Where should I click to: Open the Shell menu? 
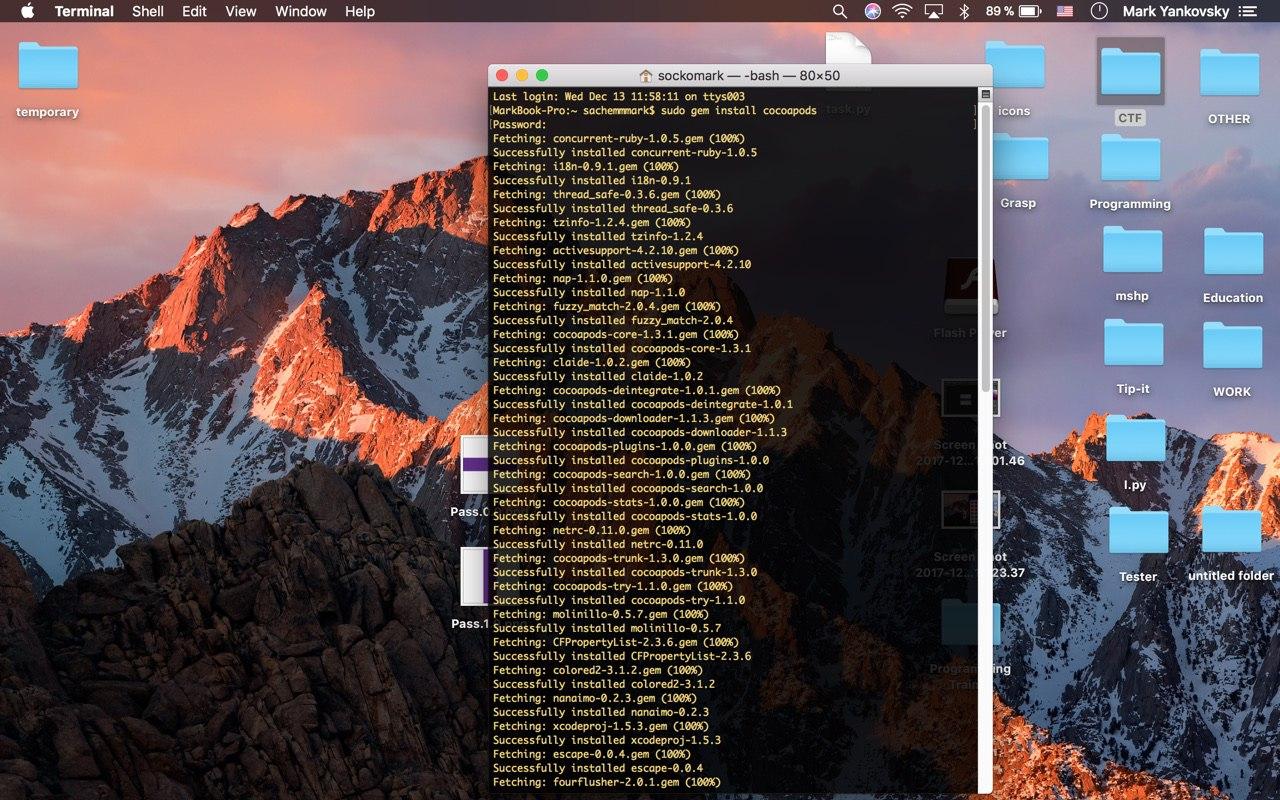[148, 11]
